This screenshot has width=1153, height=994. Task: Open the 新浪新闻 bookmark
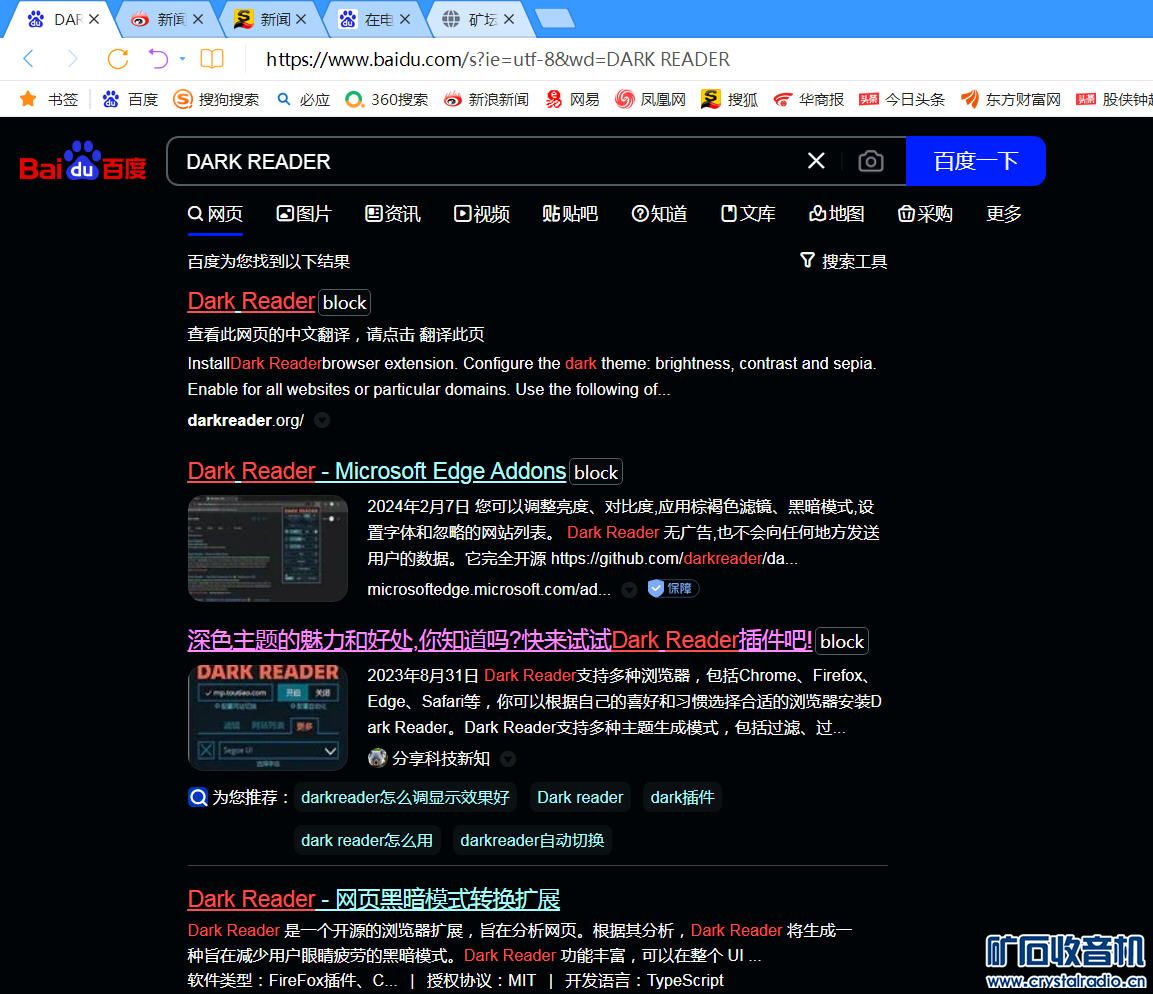[486, 99]
